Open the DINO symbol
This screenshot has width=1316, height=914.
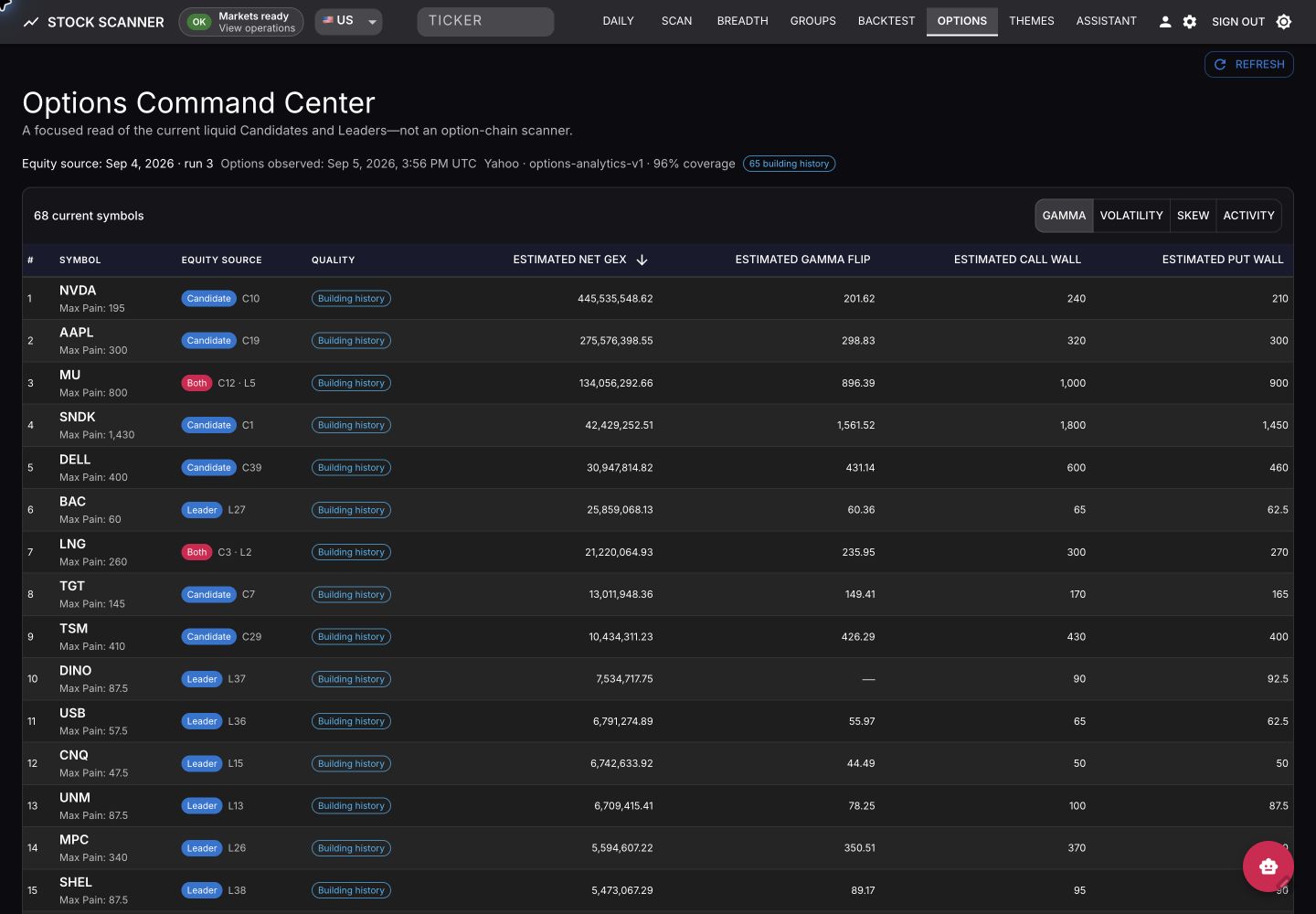tap(76, 671)
